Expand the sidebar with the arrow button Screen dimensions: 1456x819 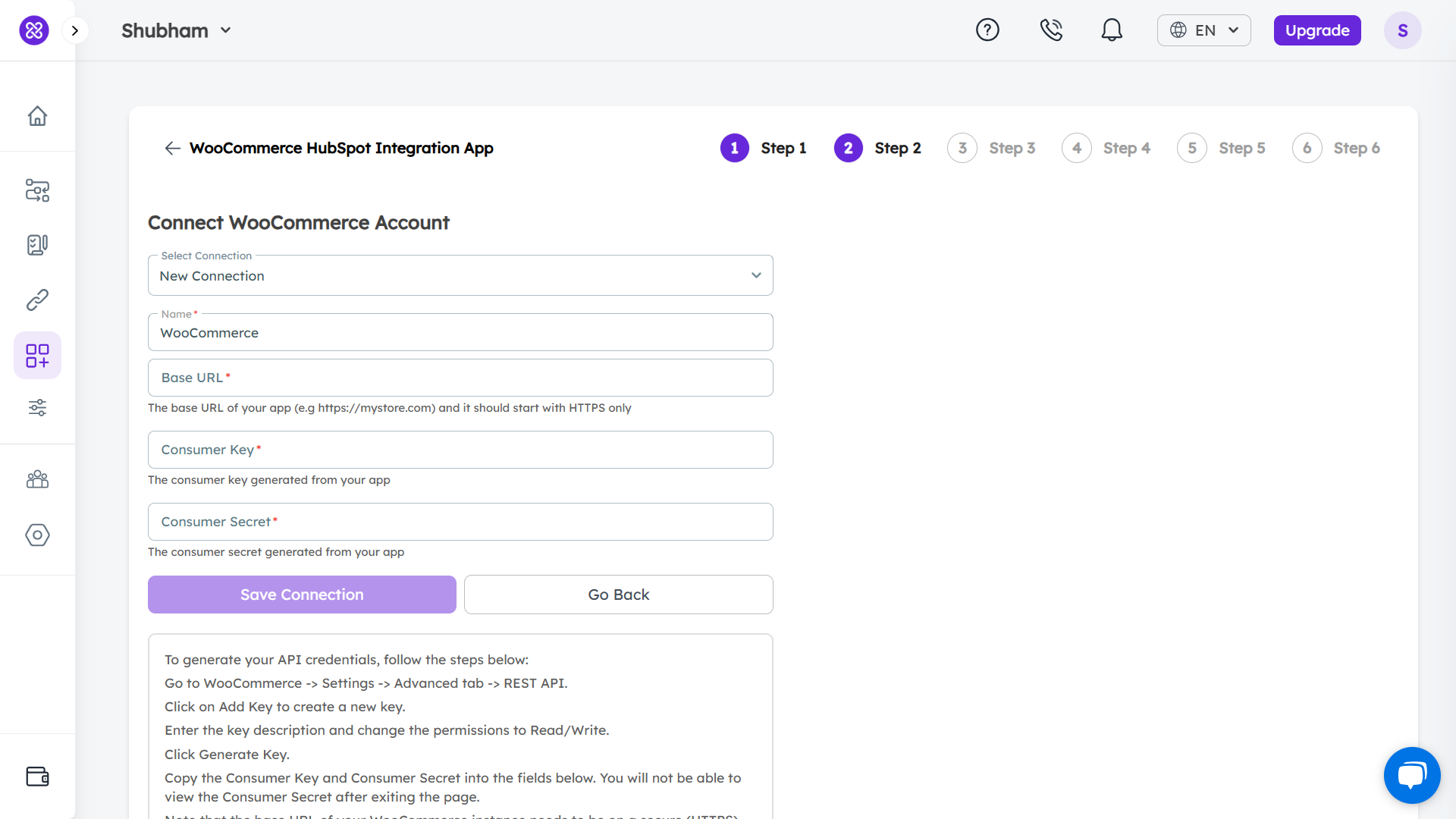[x=75, y=30]
